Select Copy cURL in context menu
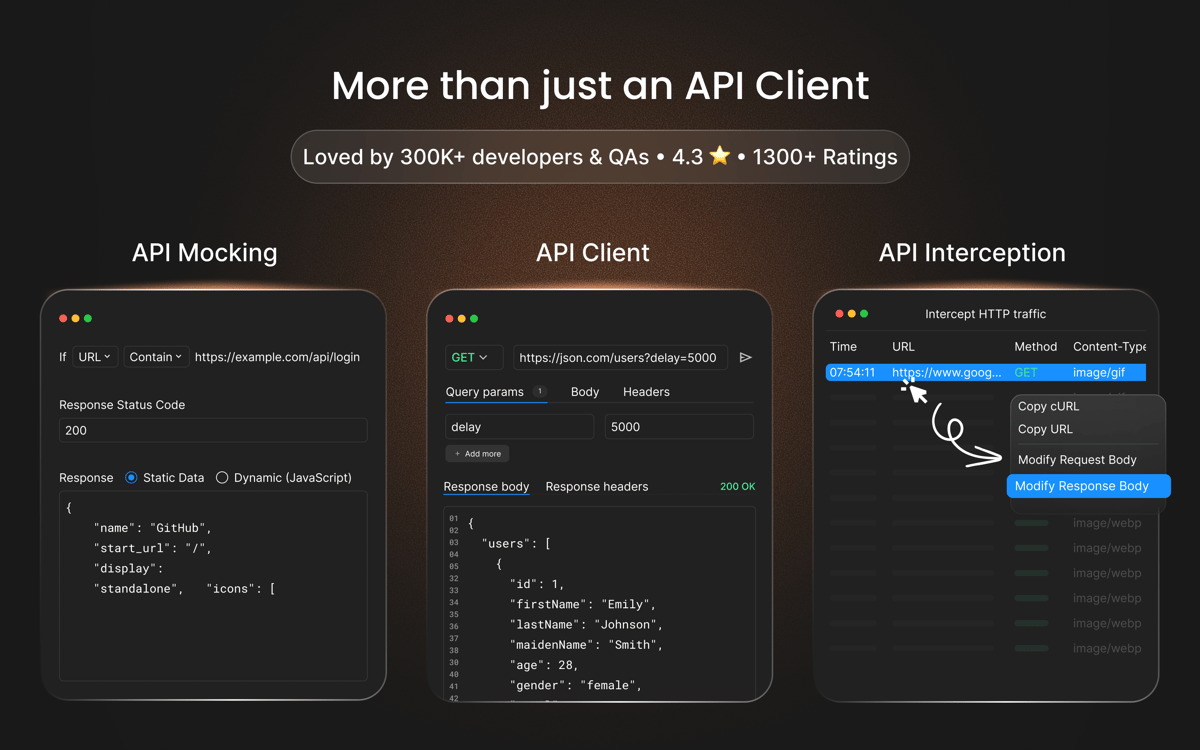 (x=1048, y=406)
